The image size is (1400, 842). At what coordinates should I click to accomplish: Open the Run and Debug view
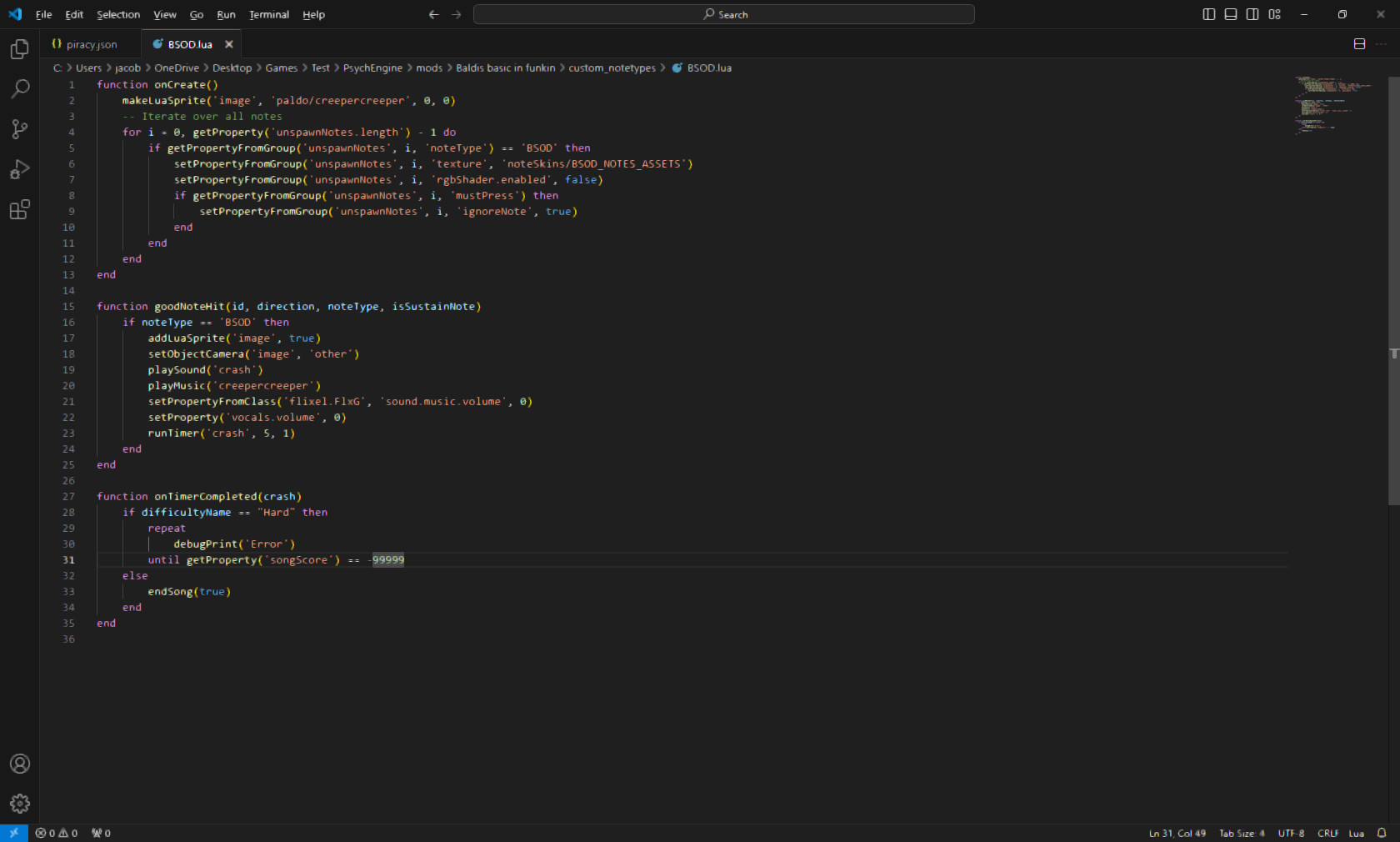pyautogui.click(x=20, y=169)
